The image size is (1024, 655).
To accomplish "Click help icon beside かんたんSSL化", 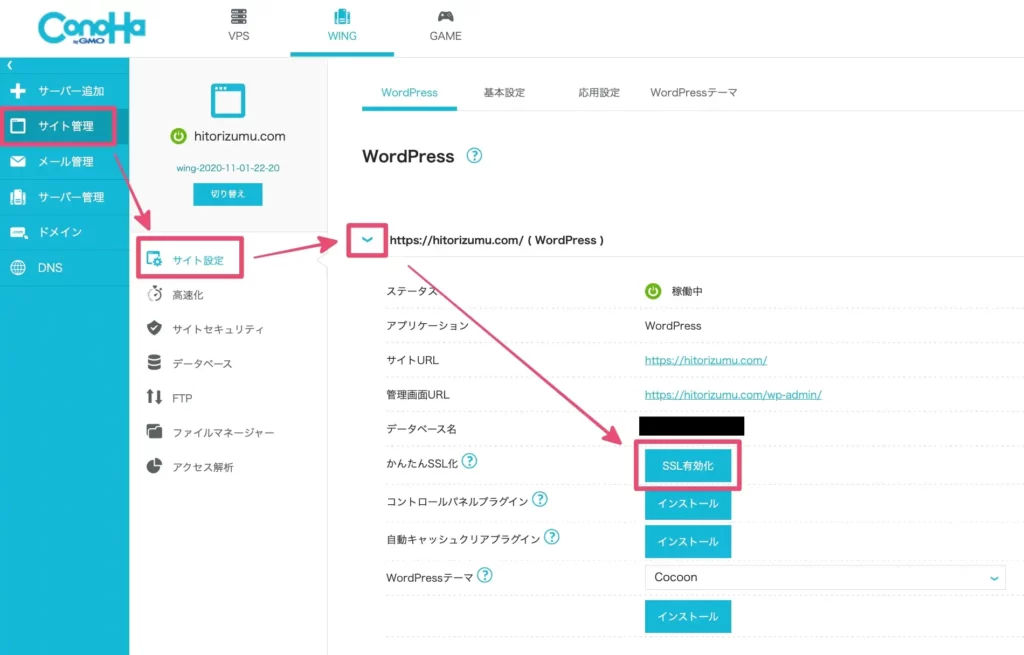I will pos(470,461).
